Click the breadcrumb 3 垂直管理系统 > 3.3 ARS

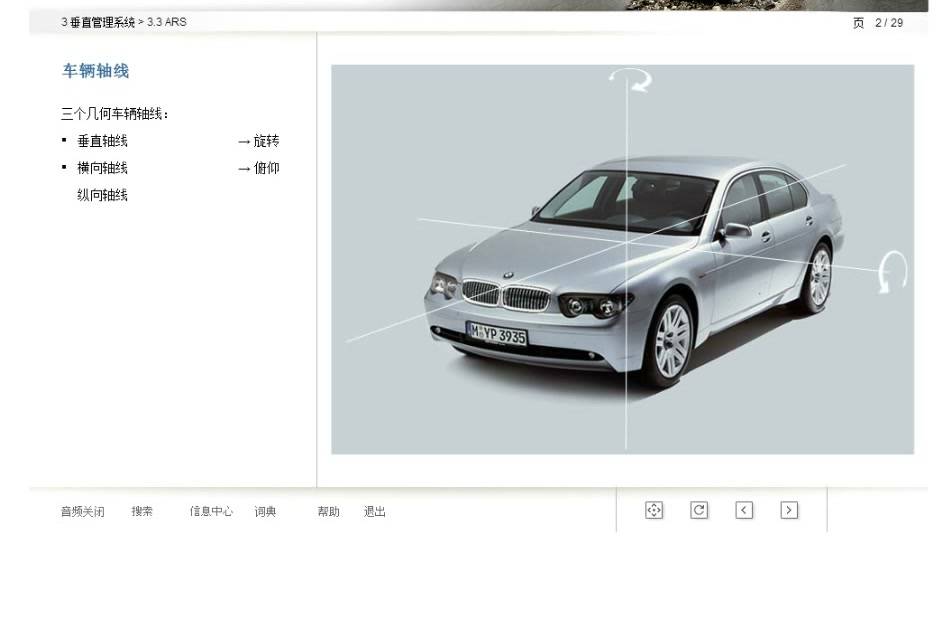(123, 22)
